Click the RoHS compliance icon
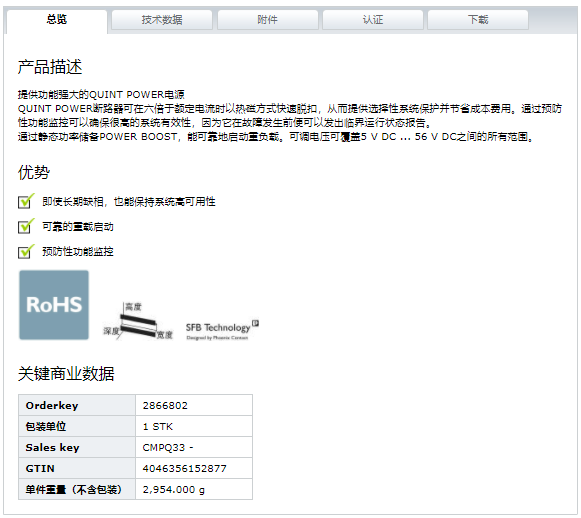This screenshot has width=581, height=518. tap(54, 305)
